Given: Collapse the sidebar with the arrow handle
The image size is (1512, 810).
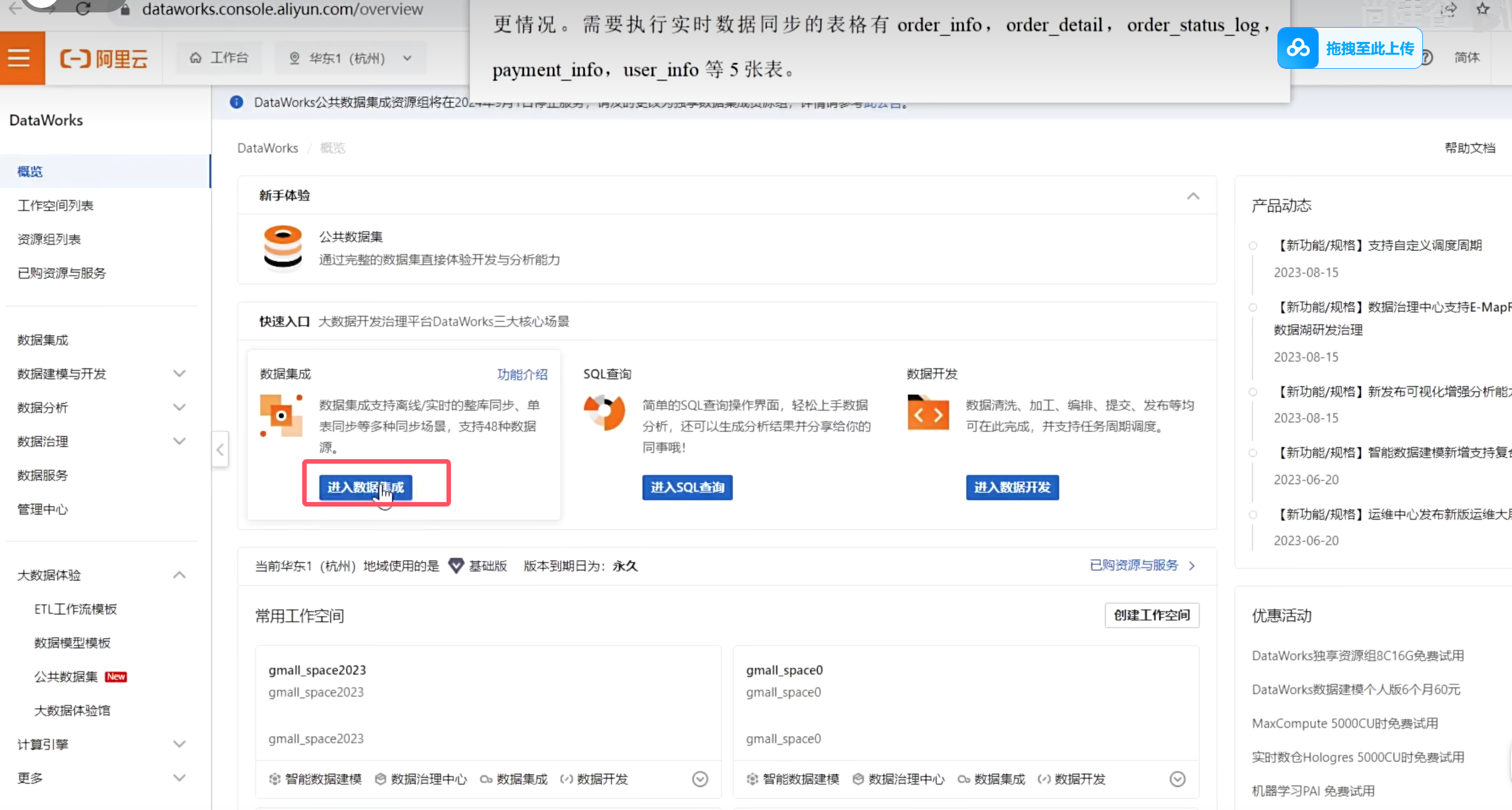Looking at the screenshot, I should click(220, 450).
